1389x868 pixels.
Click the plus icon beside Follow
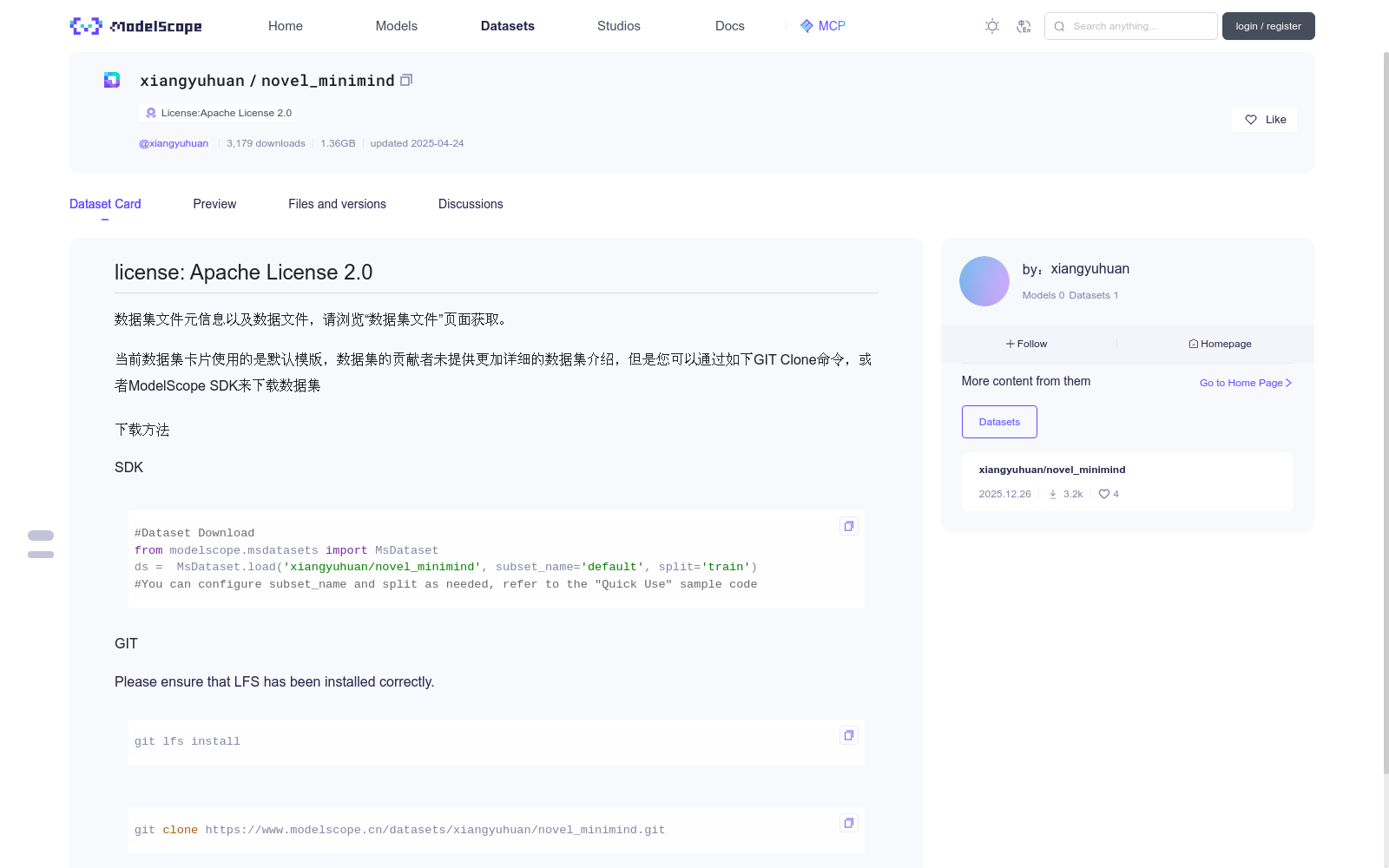tap(1010, 344)
